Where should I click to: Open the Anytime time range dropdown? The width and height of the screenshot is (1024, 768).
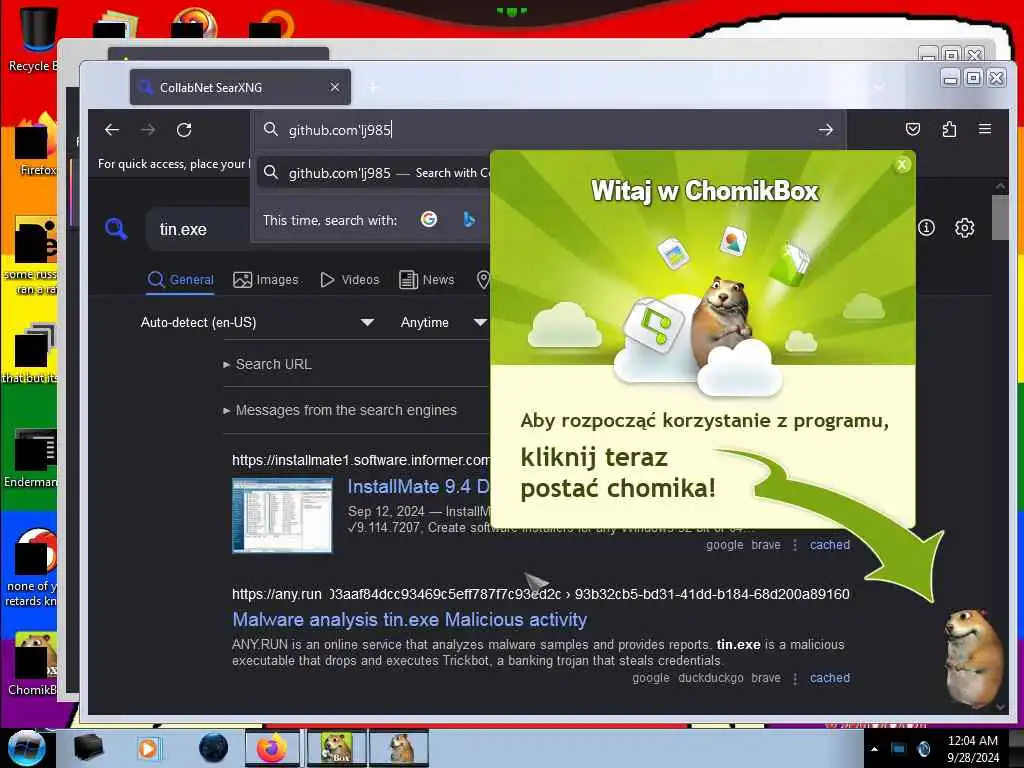tap(443, 322)
